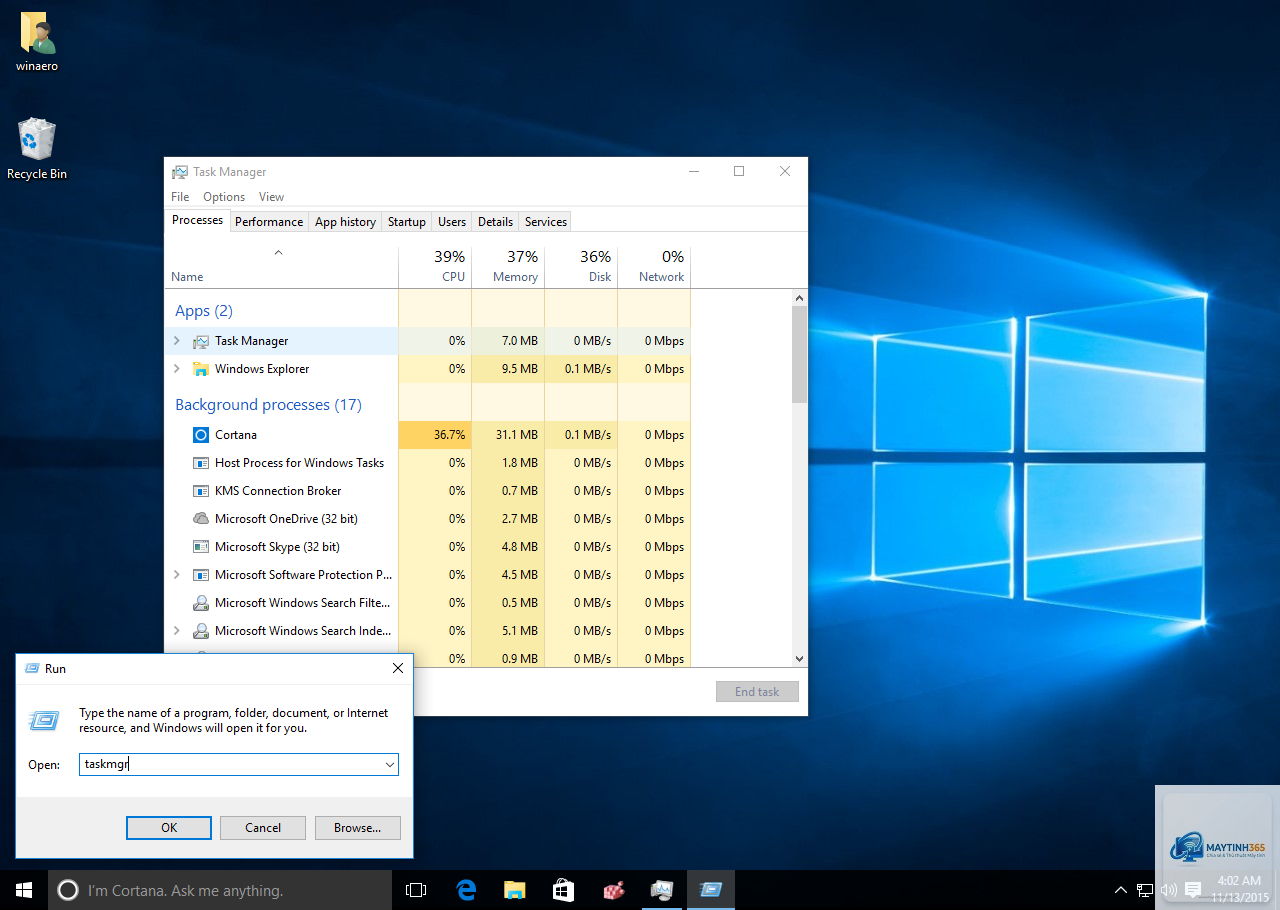Click OK in the Run dialog
This screenshot has height=910, width=1280.
coord(169,828)
